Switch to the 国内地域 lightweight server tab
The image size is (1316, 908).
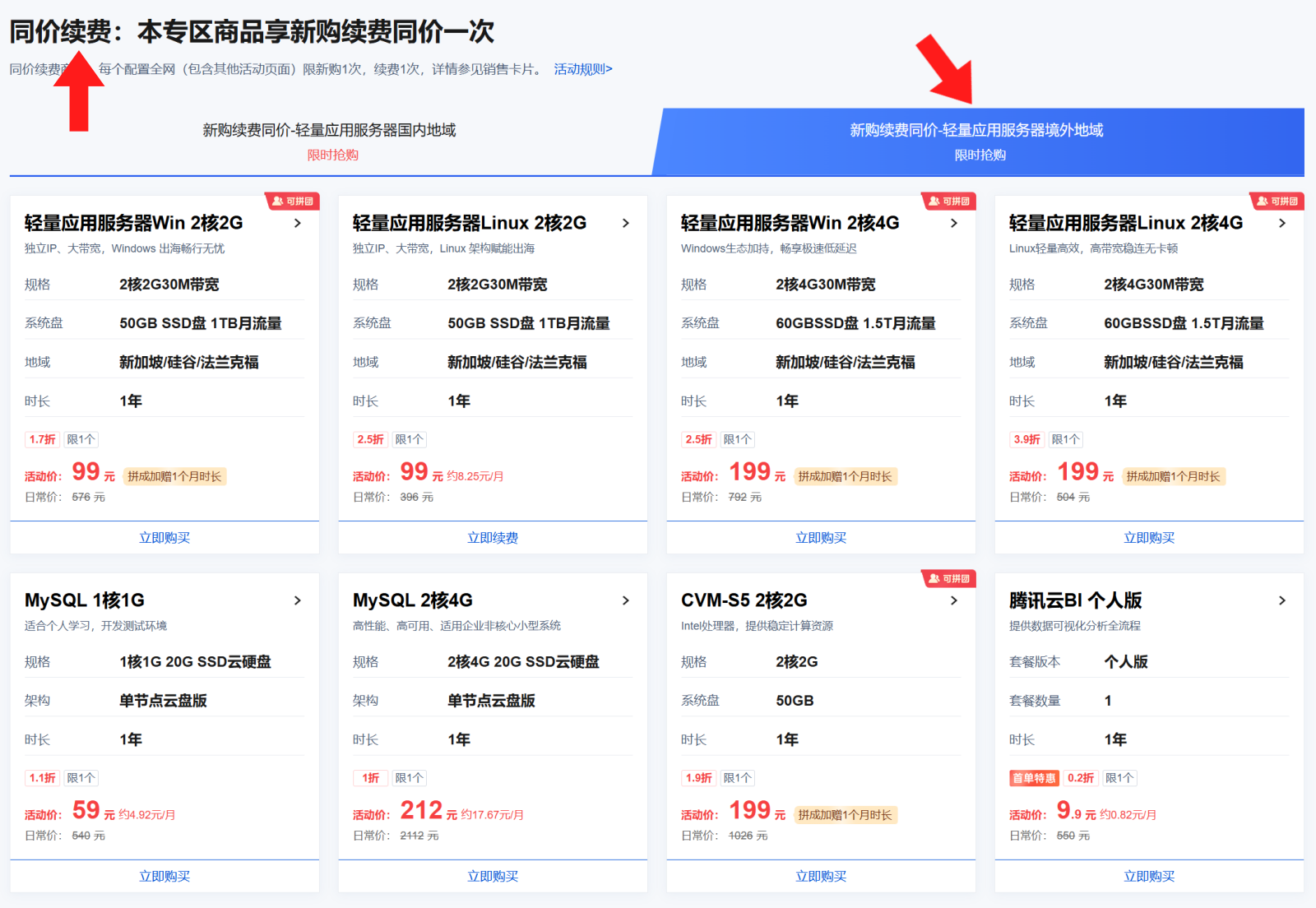coord(330,140)
